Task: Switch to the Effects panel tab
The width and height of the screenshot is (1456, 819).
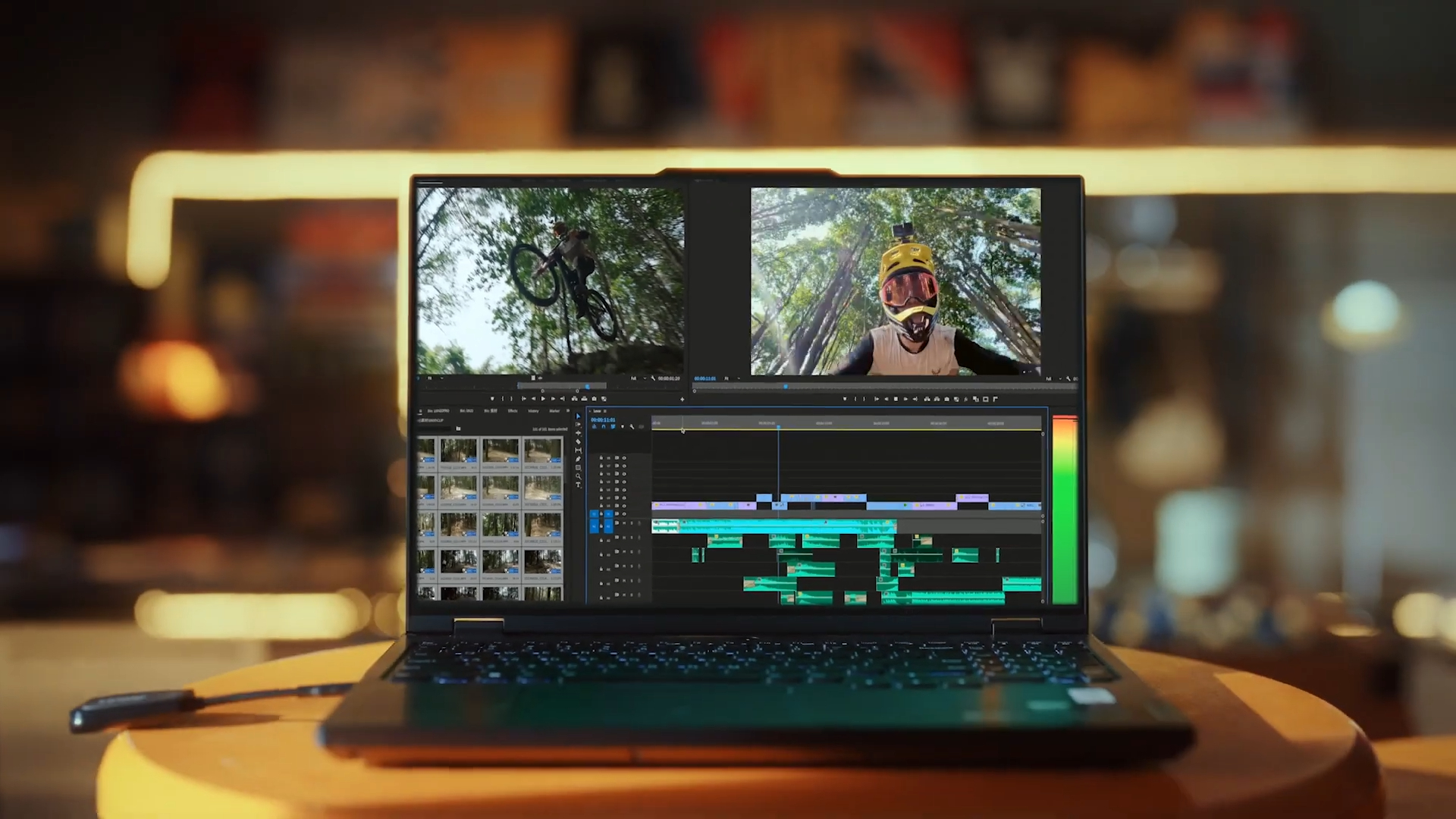Action: point(513,411)
